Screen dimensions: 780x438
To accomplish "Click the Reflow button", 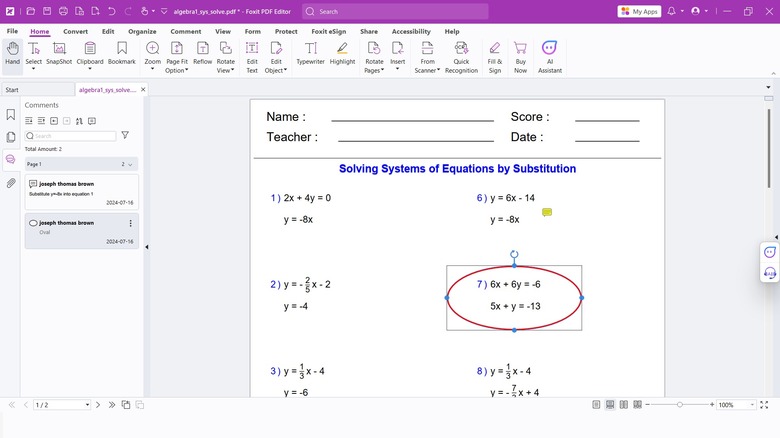I will 202,53.
